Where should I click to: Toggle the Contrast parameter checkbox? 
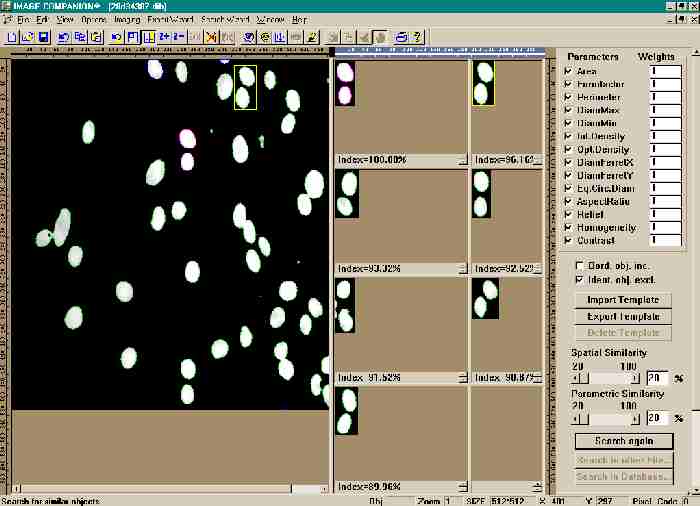(x=569, y=241)
